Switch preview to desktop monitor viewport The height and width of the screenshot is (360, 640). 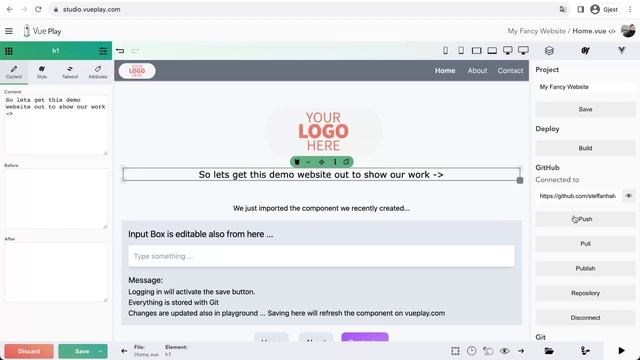click(508, 51)
